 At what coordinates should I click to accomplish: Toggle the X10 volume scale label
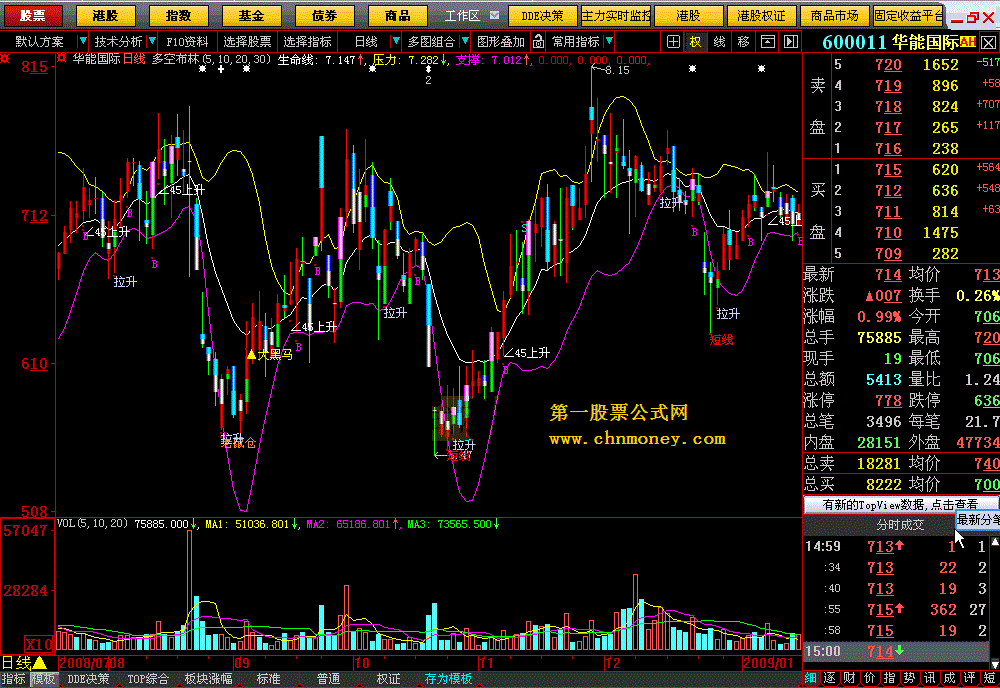click(40, 643)
